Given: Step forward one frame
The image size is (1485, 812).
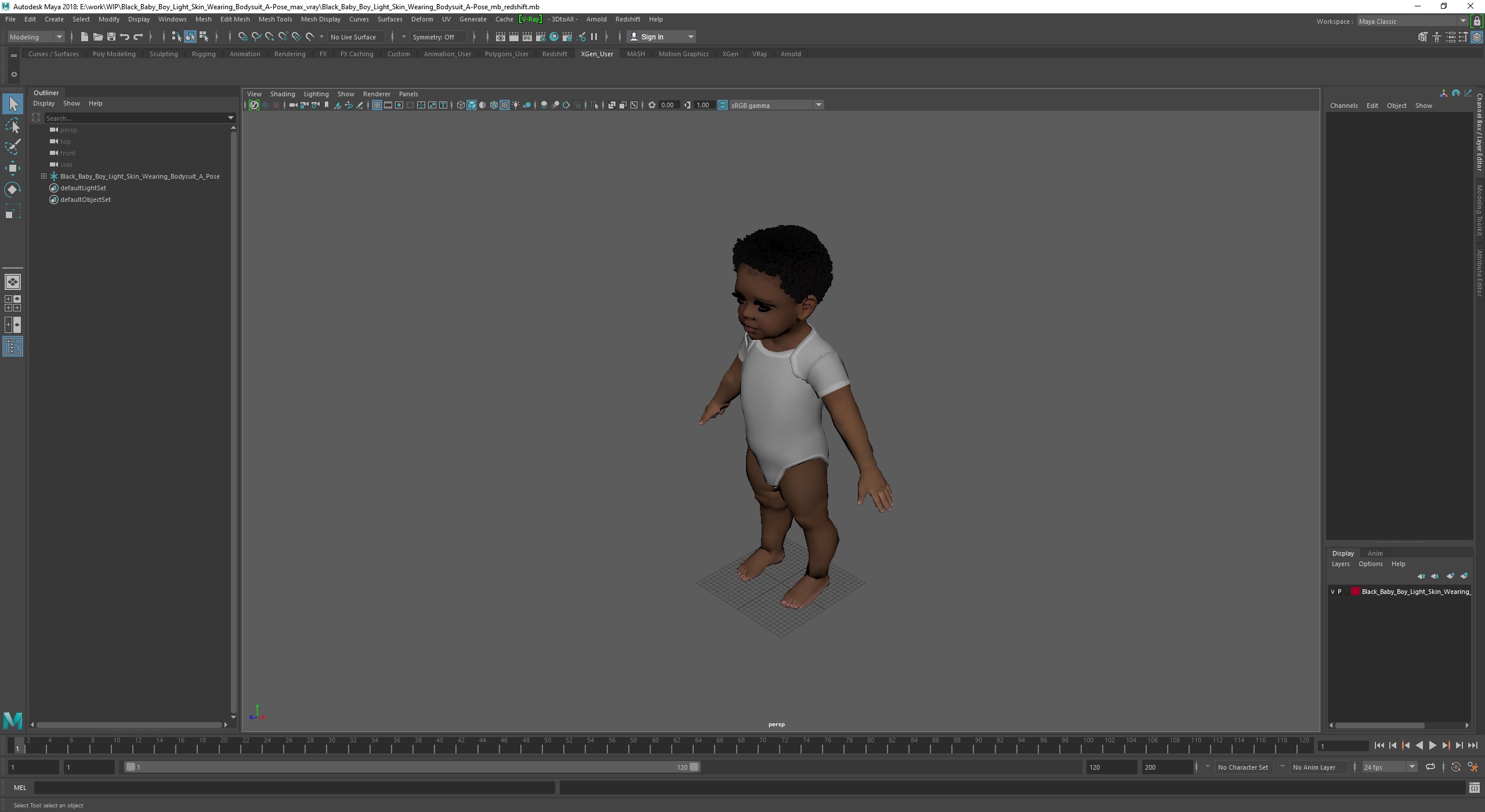Looking at the screenshot, I should 1459,746.
